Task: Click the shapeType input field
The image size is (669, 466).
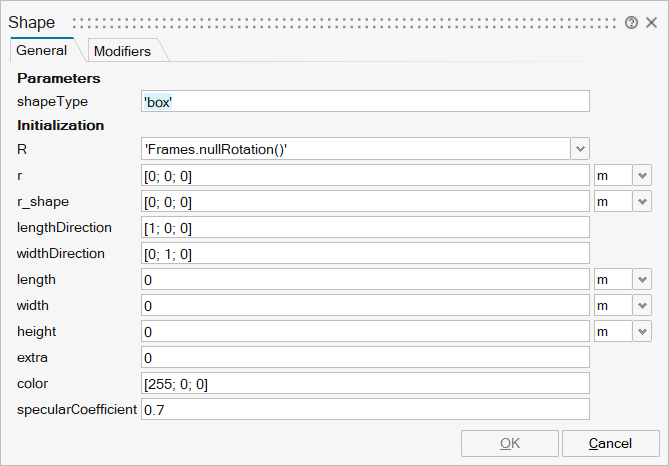Action: pyautogui.click(x=365, y=101)
